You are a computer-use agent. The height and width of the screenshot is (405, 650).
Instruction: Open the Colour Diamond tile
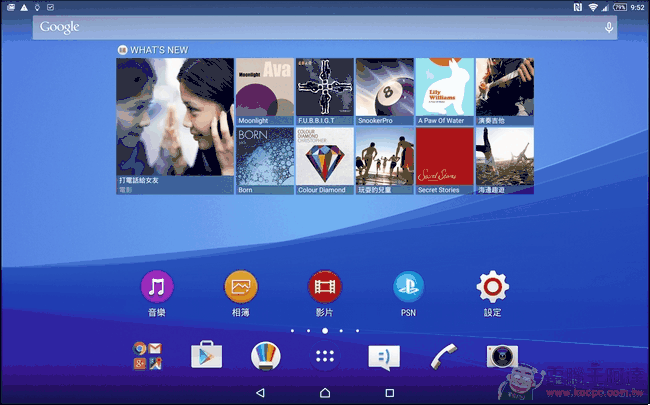pos(325,161)
